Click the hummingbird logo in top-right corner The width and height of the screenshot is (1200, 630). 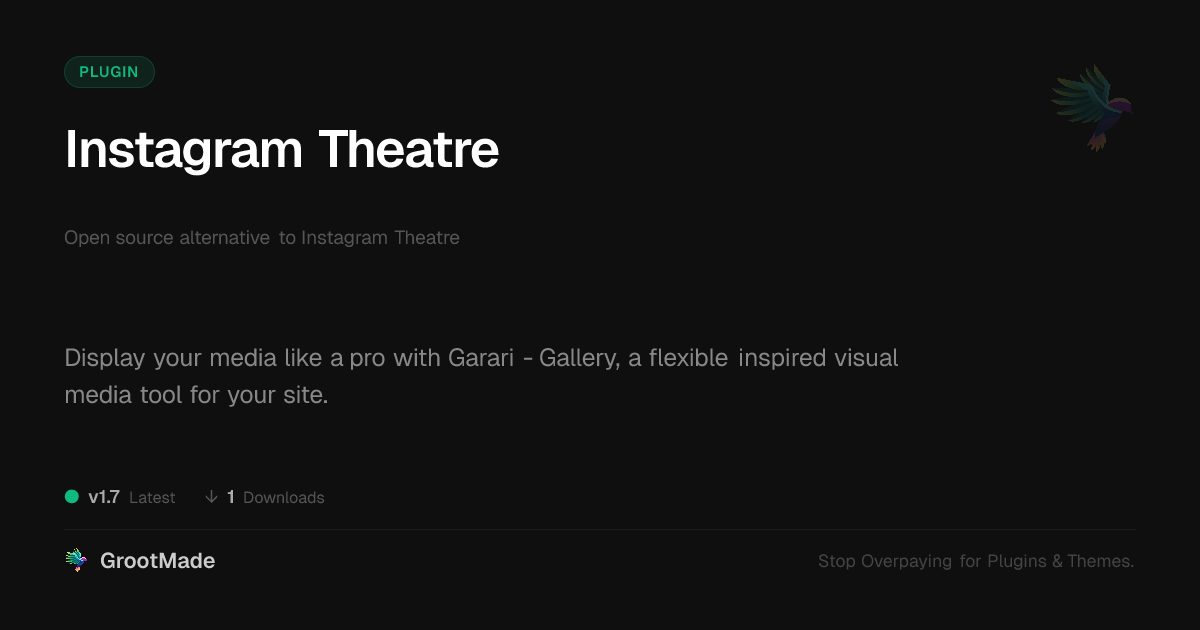1092,107
